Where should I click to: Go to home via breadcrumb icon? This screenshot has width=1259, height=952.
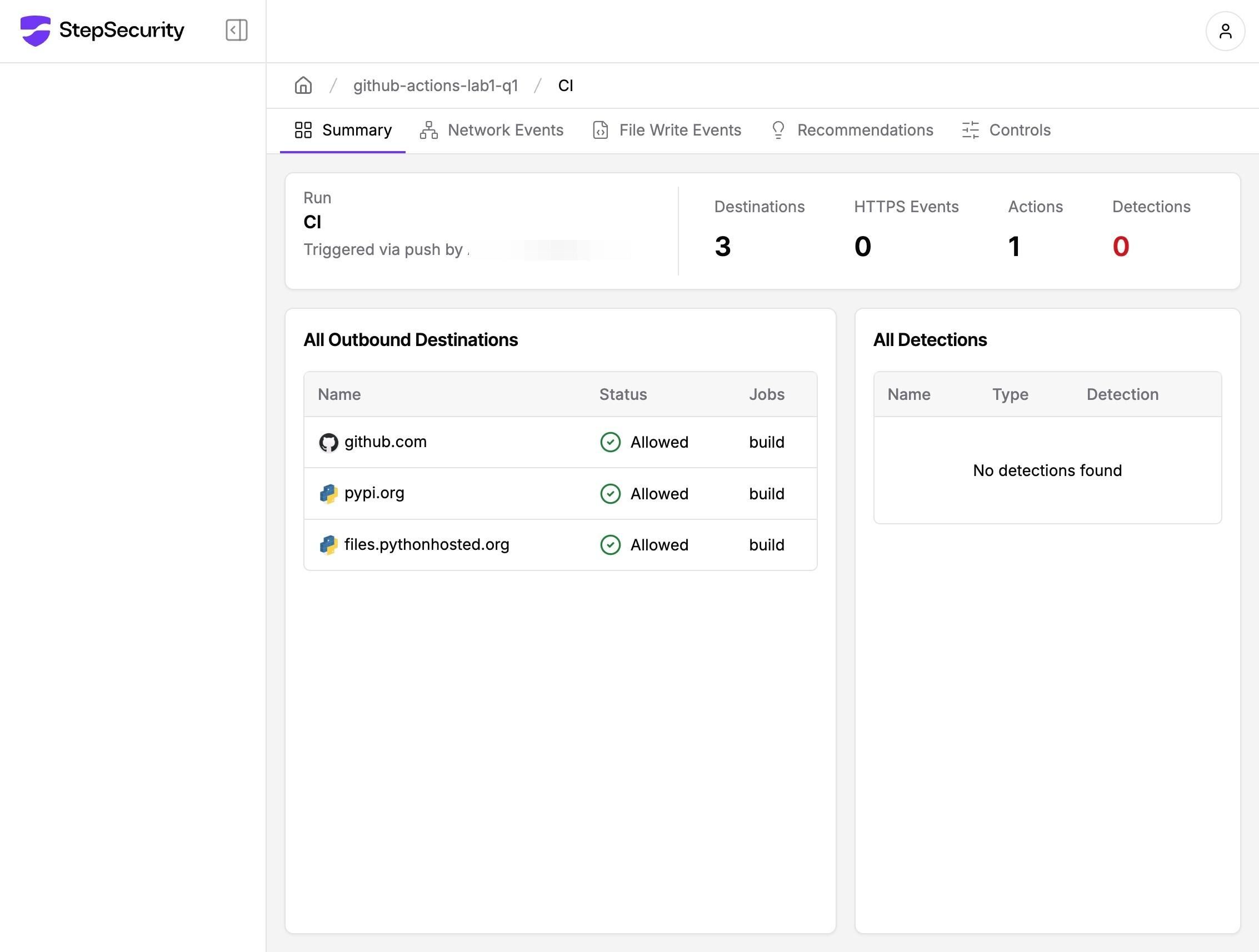click(x=303, y=86)
